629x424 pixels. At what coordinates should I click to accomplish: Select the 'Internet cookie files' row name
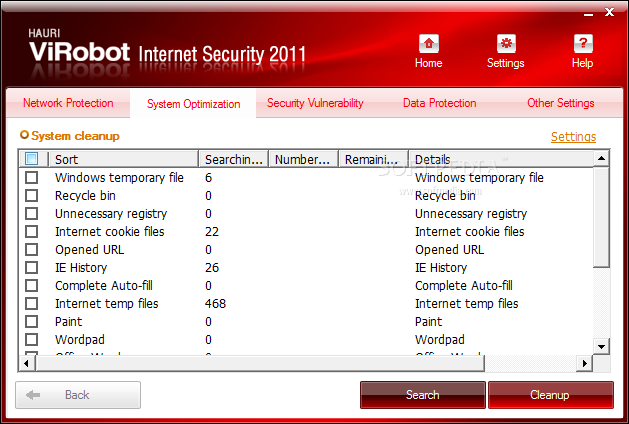point(110,232)
